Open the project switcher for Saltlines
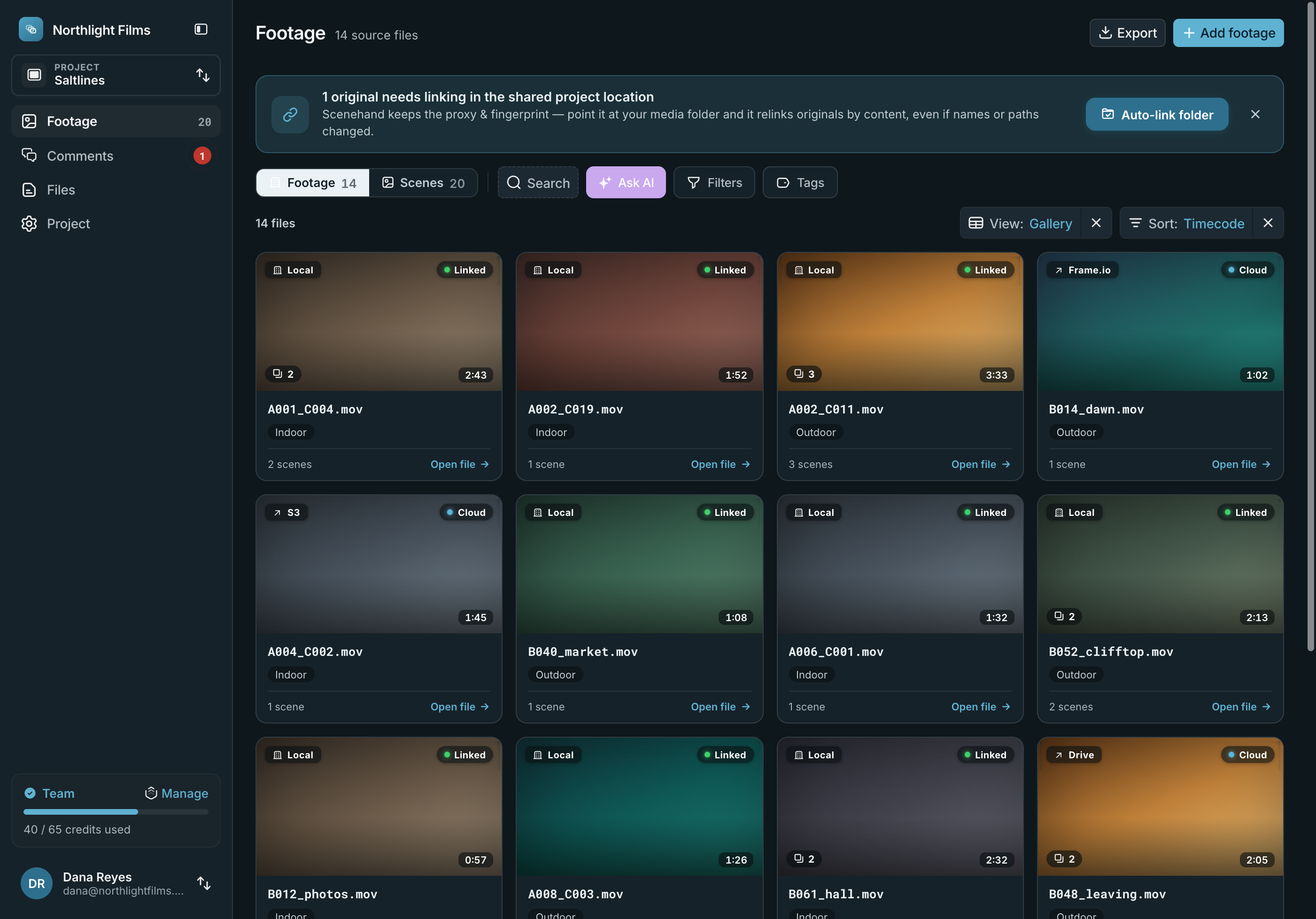The height and width of the screenshot is (919, 1316). tap(116, 75)
